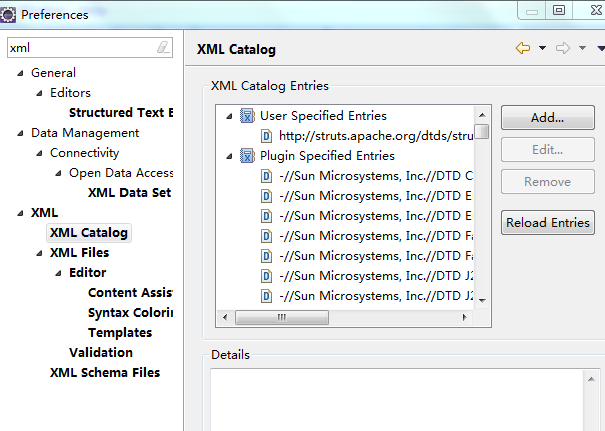Screen dimensions: 605x431
Task: Open the Validation preference page
Action: point(101,353)
